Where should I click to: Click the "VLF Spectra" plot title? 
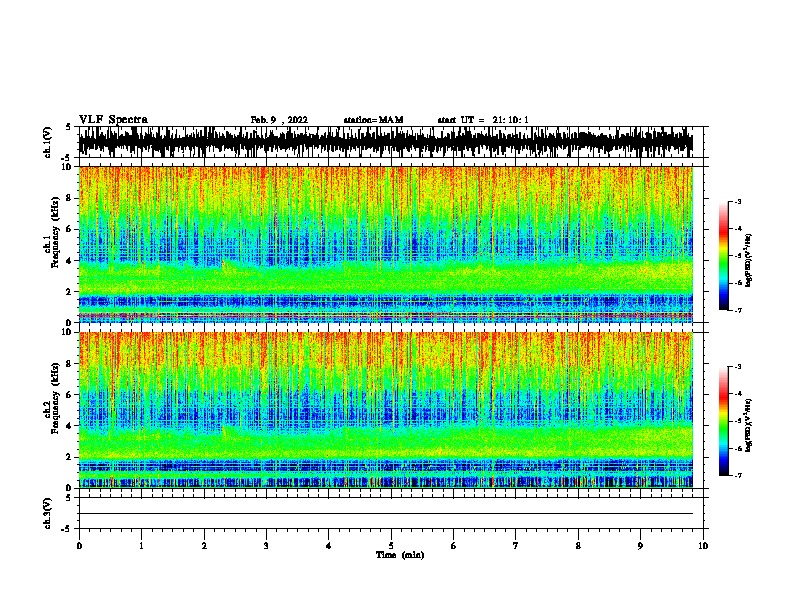click(x=113, y=120)
